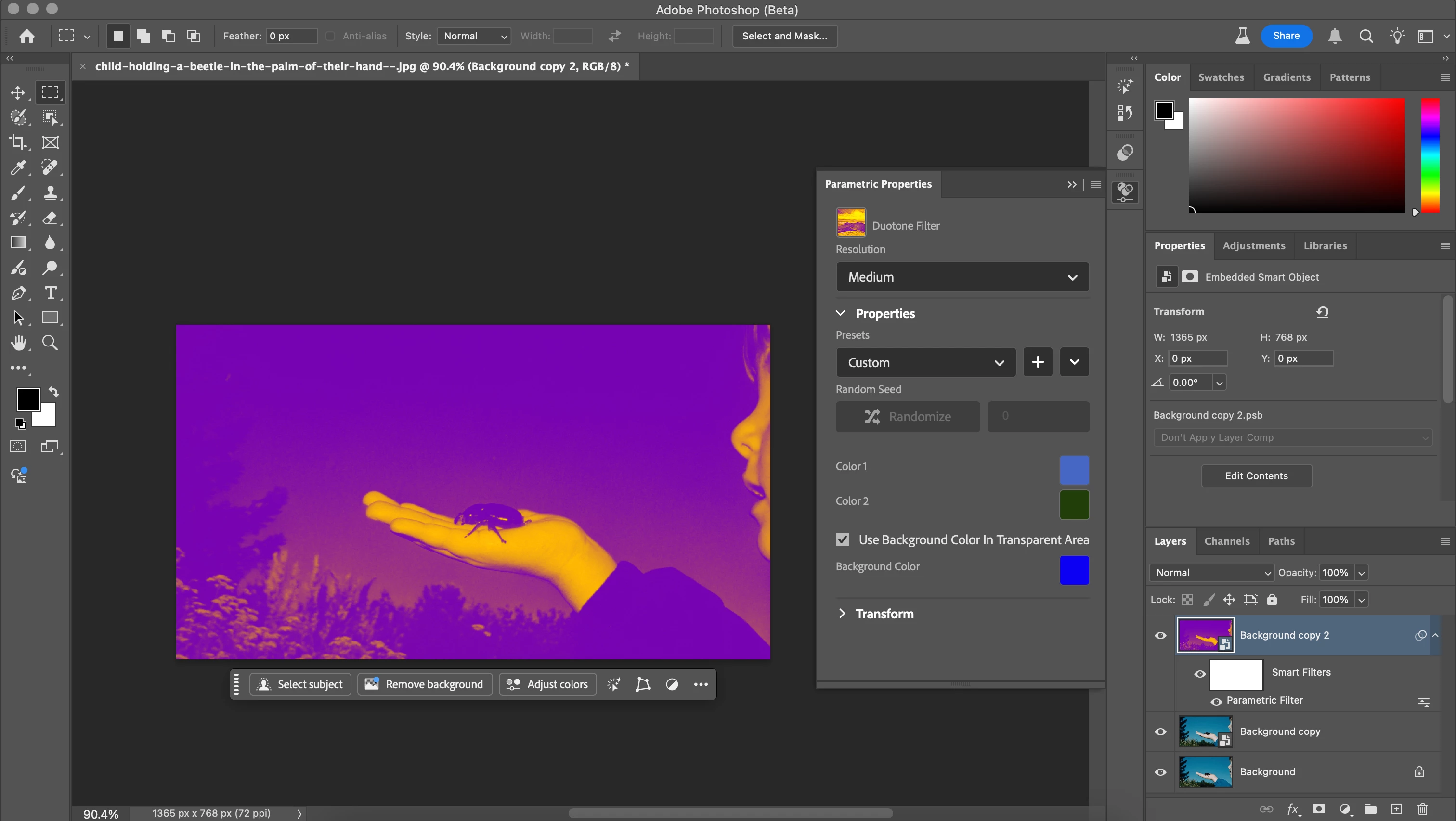
Task: Select the Hand tool
Action: (18, 343)
